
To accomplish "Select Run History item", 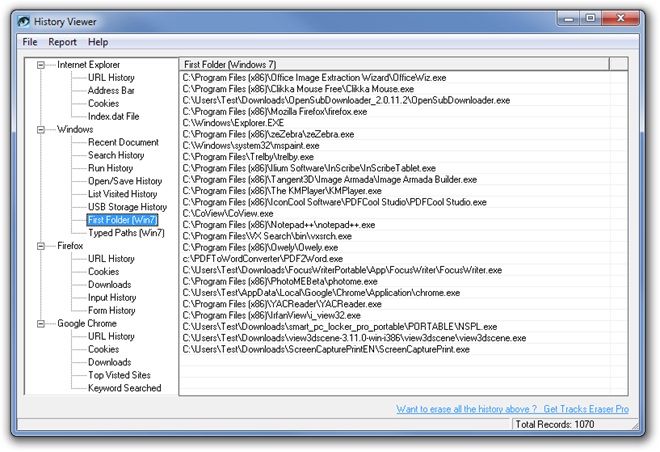I will (111, 168).
